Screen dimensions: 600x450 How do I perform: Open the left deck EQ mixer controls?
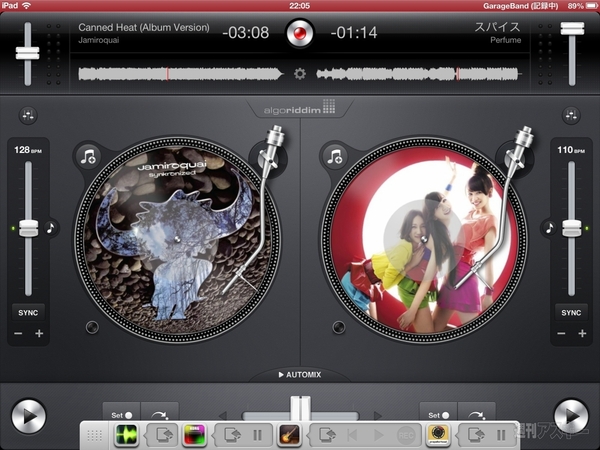tap(28, 115)
